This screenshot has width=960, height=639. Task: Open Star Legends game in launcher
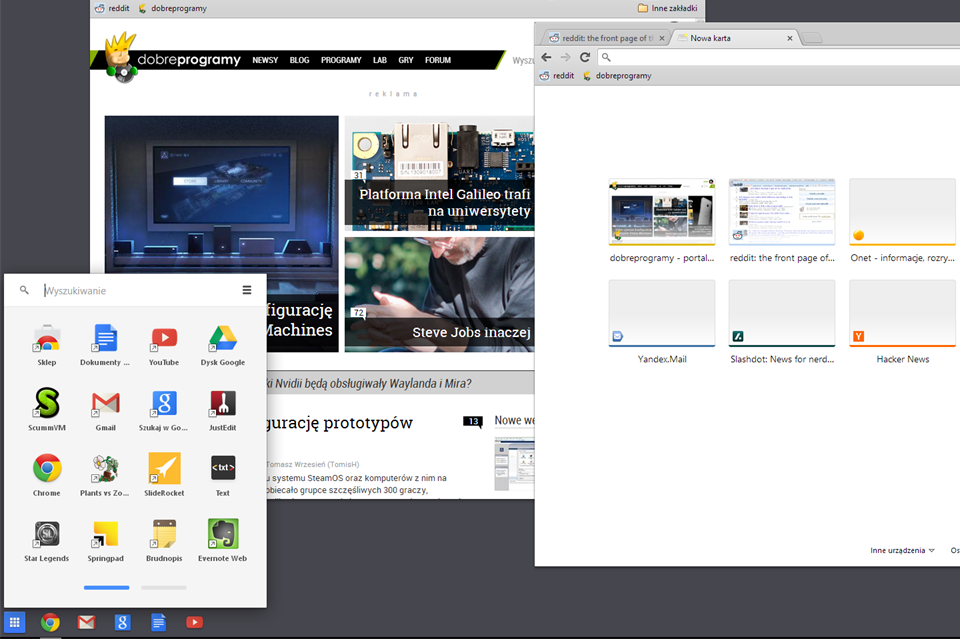[x=47, y=541]
